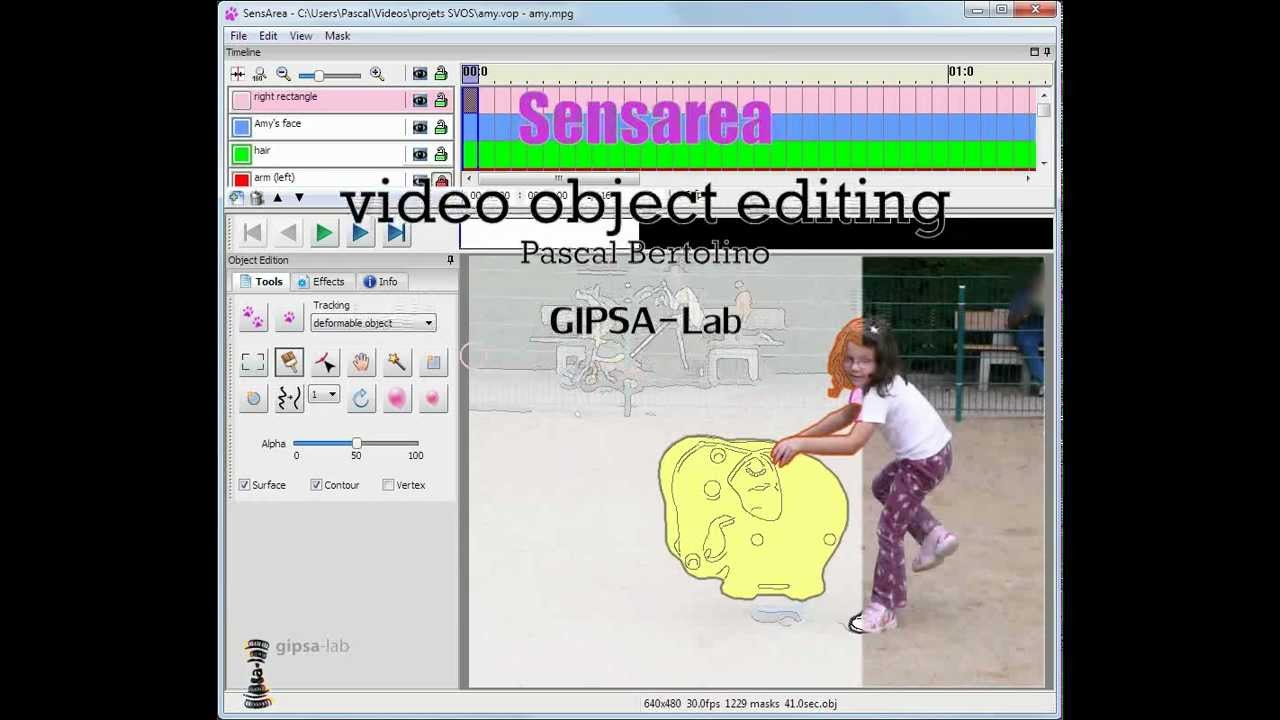The image size is (1280, 720).
Task: Select the contour smoothing squiggle tool
Action: tap(289, 398)
